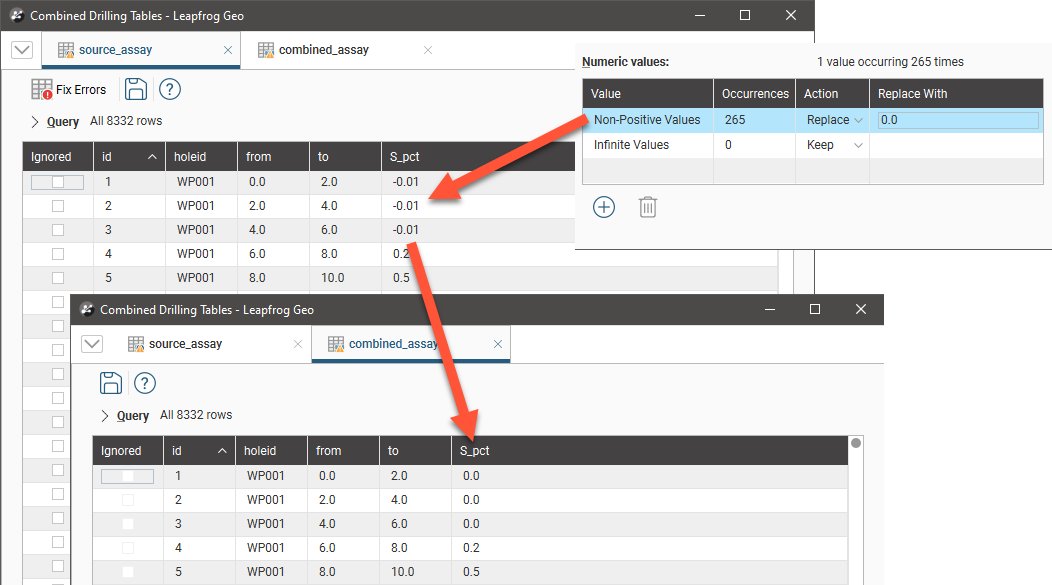Click 'All 8332 rows' text in combined_assay
This screenshot has height=585, width=1052.
(196, 415)
